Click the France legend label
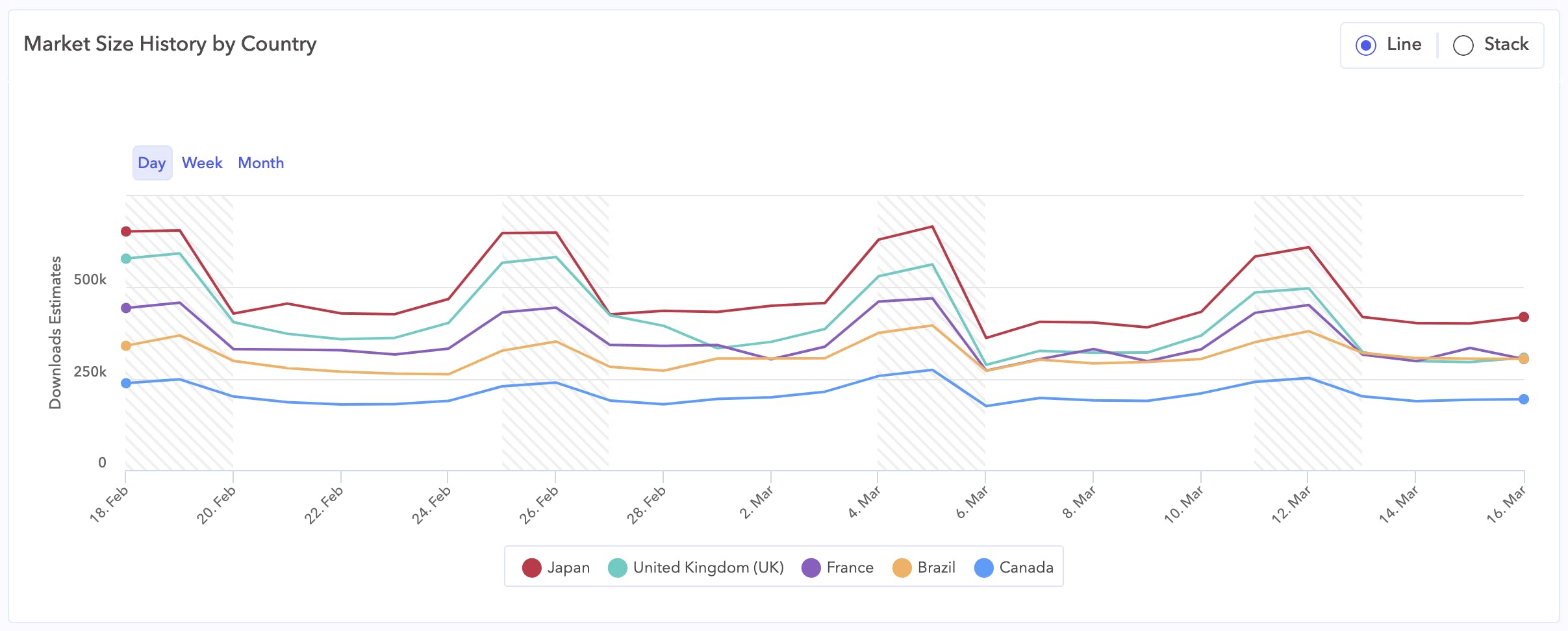 point(850,567)
